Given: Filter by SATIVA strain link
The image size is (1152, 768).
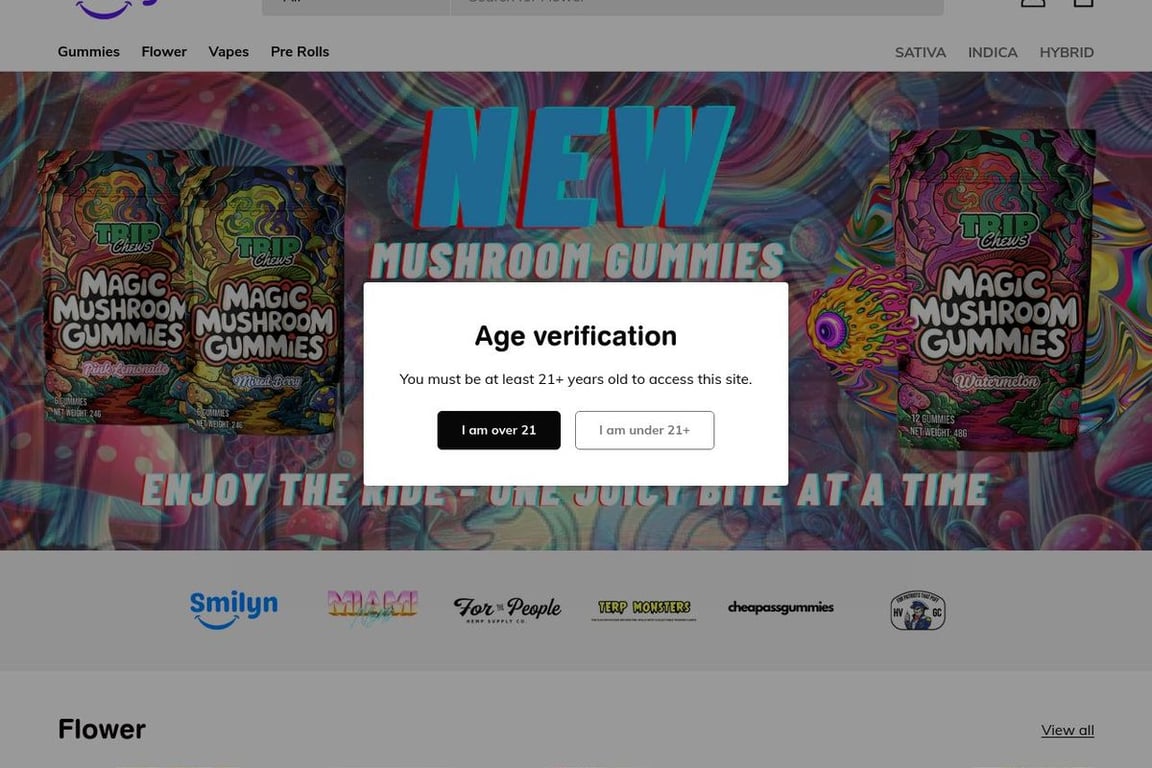Looking at the screenshot, I should click(921, 52).
